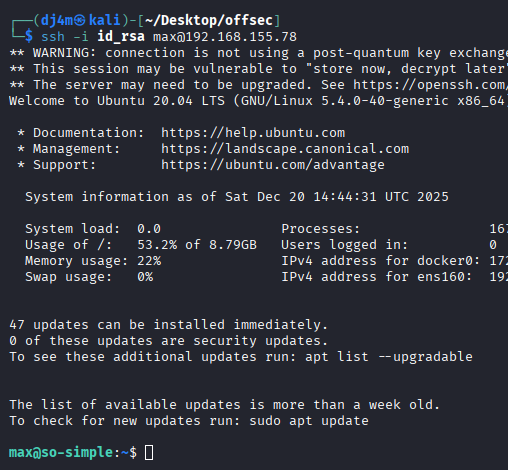
Task: Click the terminal cursor block after max@so-simple
Action: (149, 453)
